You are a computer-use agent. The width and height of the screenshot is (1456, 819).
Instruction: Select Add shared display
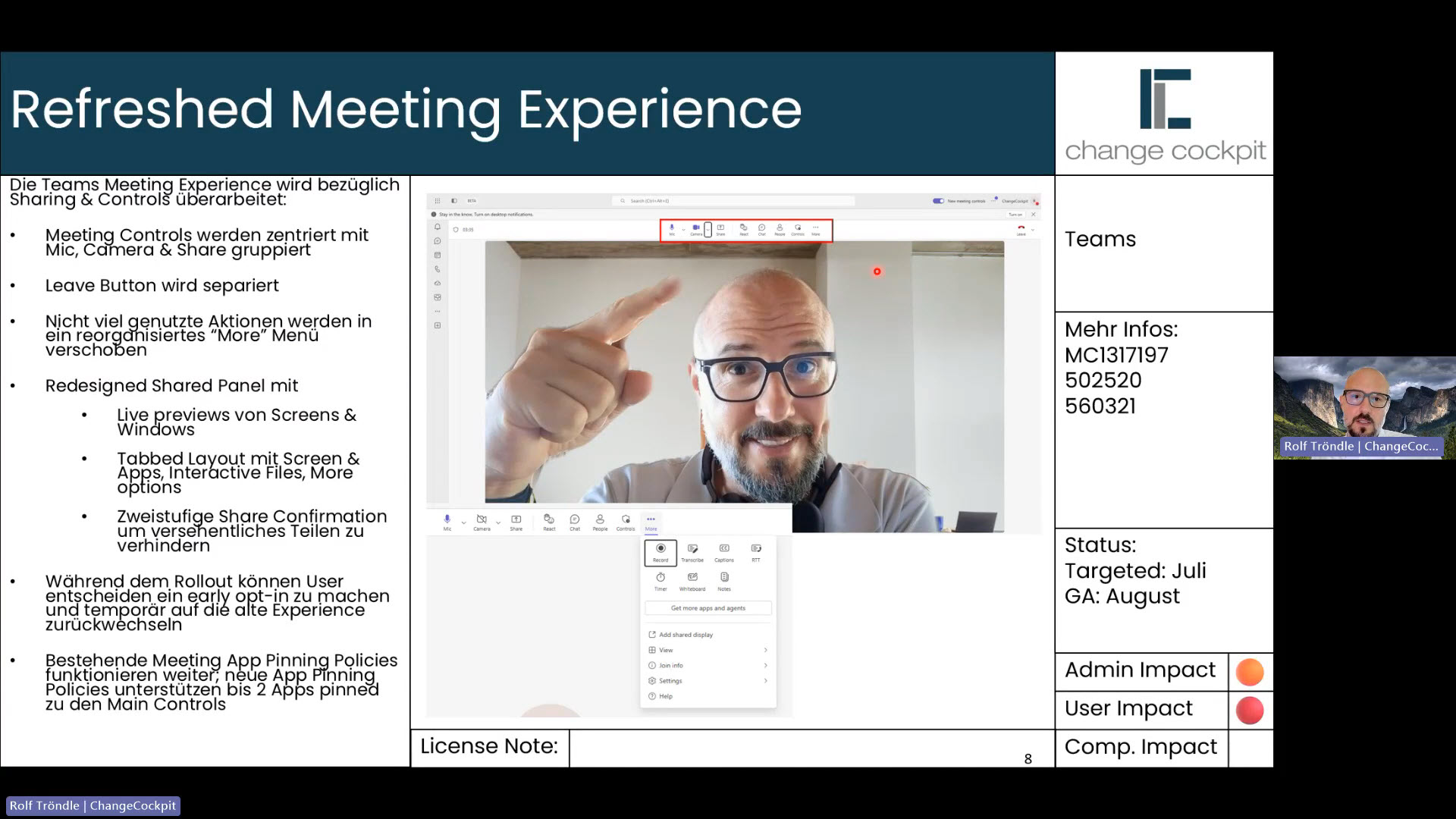click(708, 635)
